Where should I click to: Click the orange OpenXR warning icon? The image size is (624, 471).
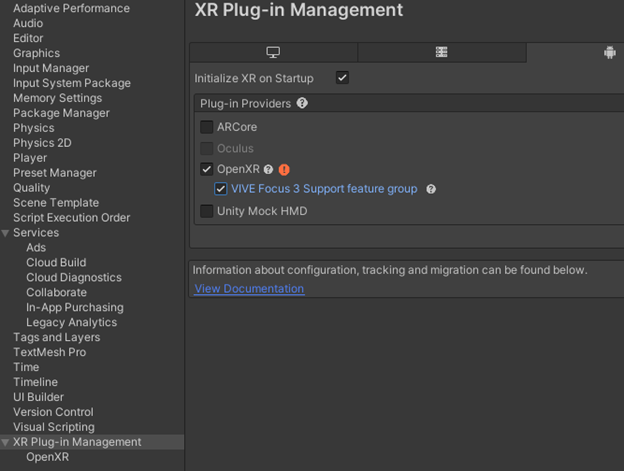tap(284, 170)
